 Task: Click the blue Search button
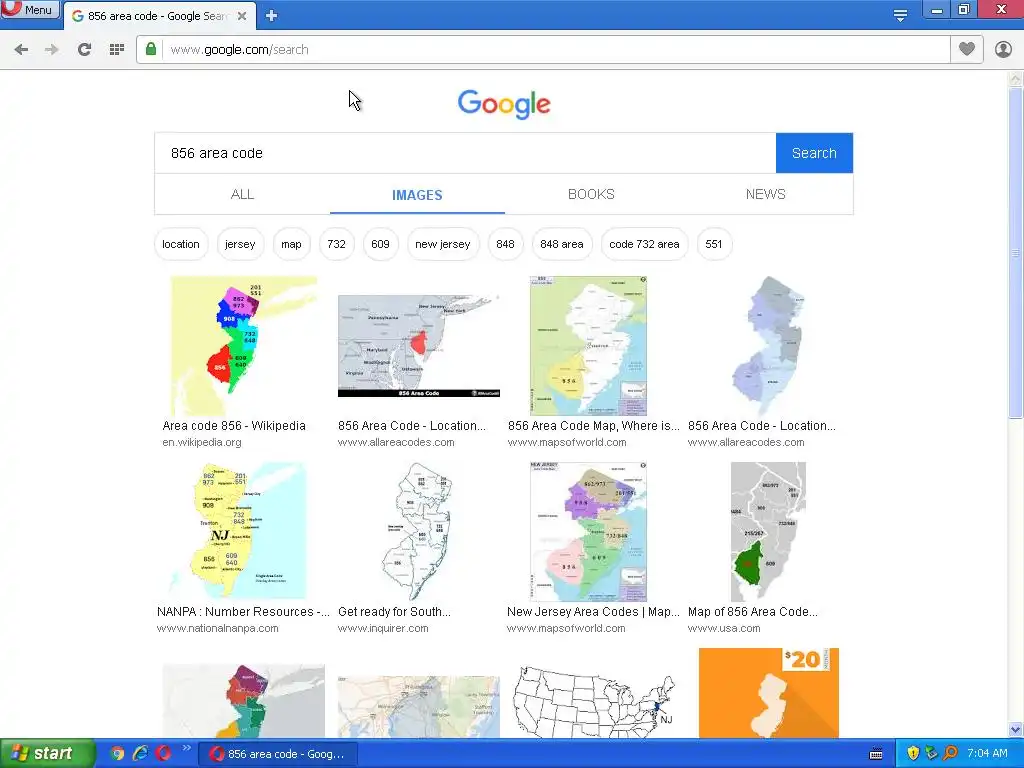[814, 153]
